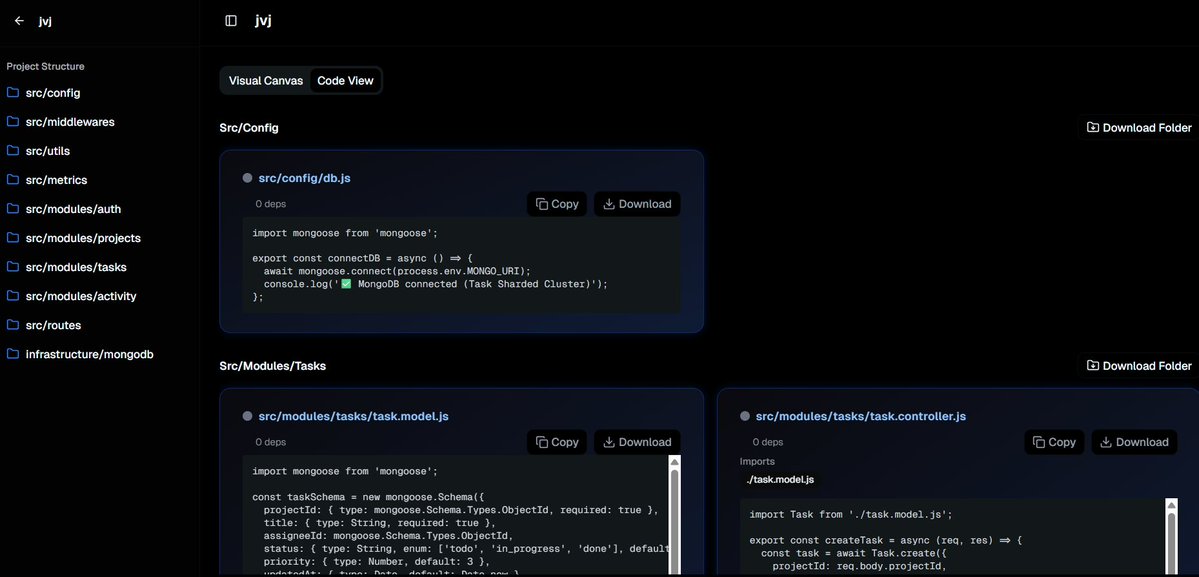
Task: Click the ./task.model.js import chip
Action: click(x=780, y=480)
